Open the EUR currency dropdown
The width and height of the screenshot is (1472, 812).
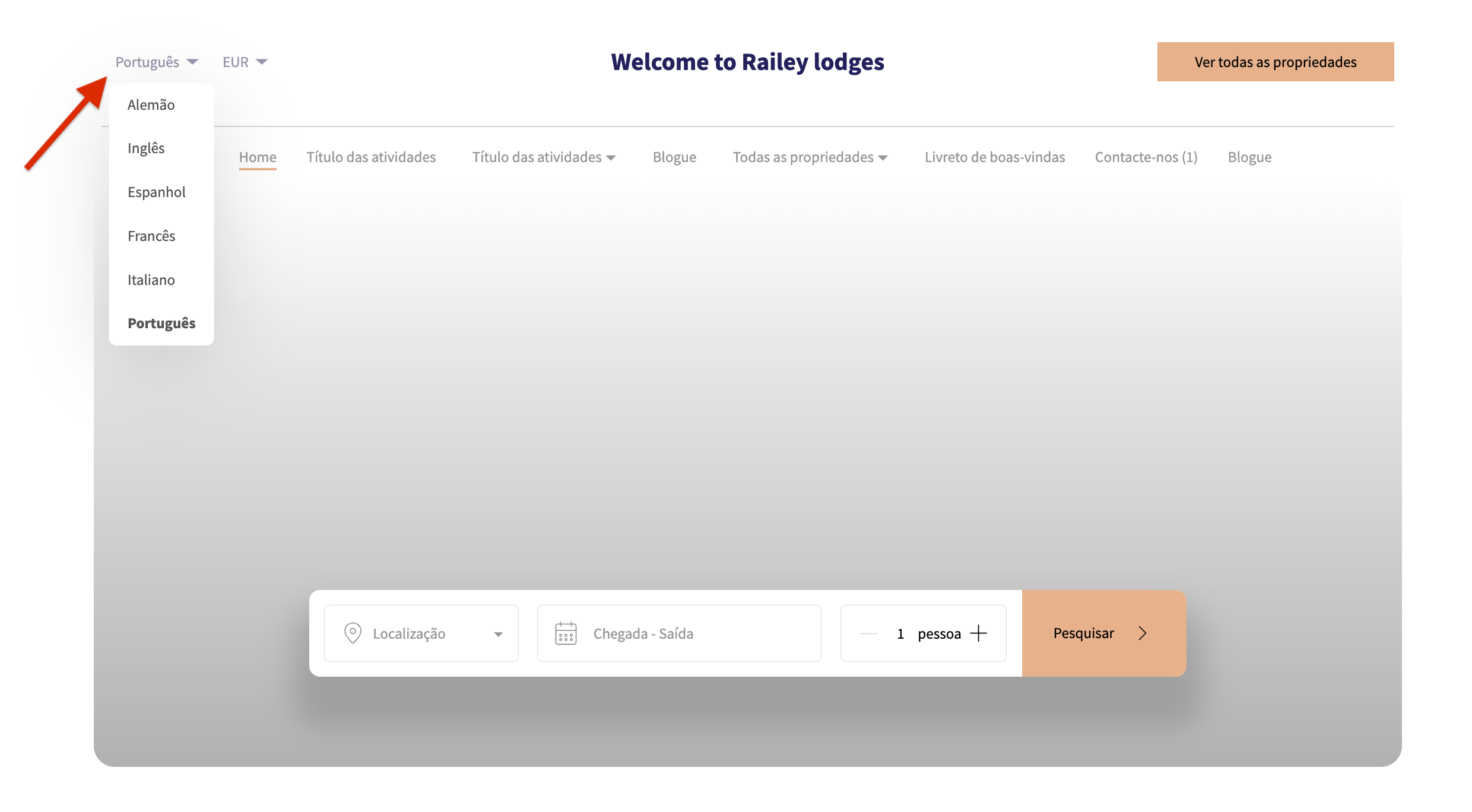[x=245, y=62]
